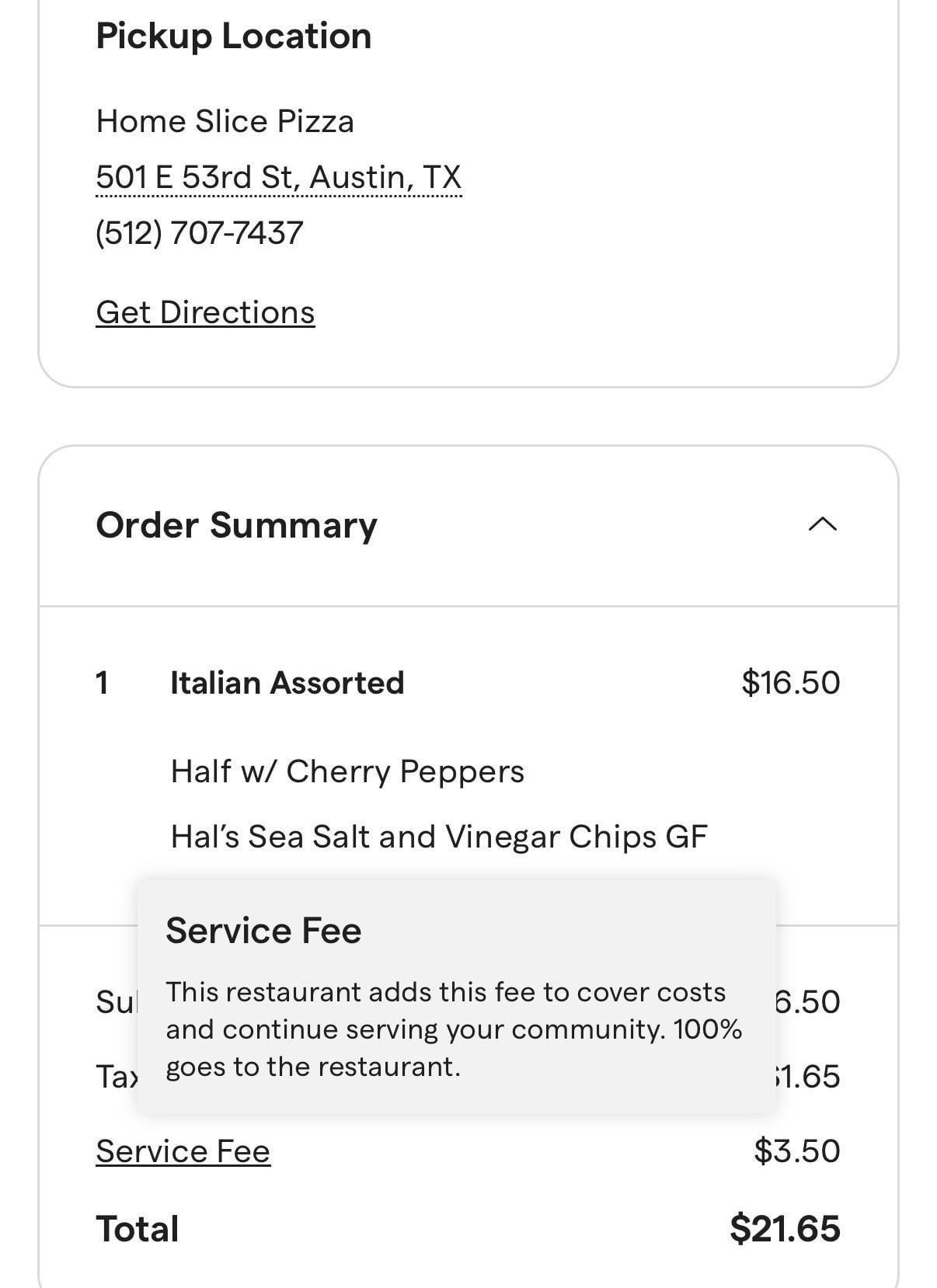This screenshot has width=937, height=1288.
Task: Click the $21.65 total amount
Action: point(785,1229)
